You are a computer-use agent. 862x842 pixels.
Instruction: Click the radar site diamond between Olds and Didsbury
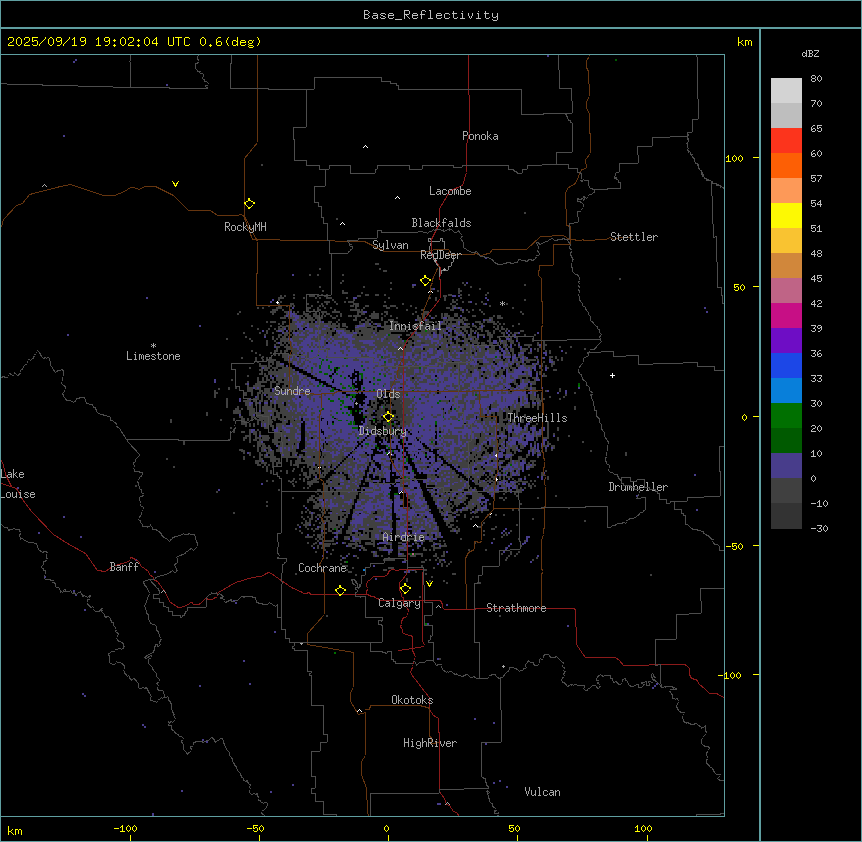point(388,417)
